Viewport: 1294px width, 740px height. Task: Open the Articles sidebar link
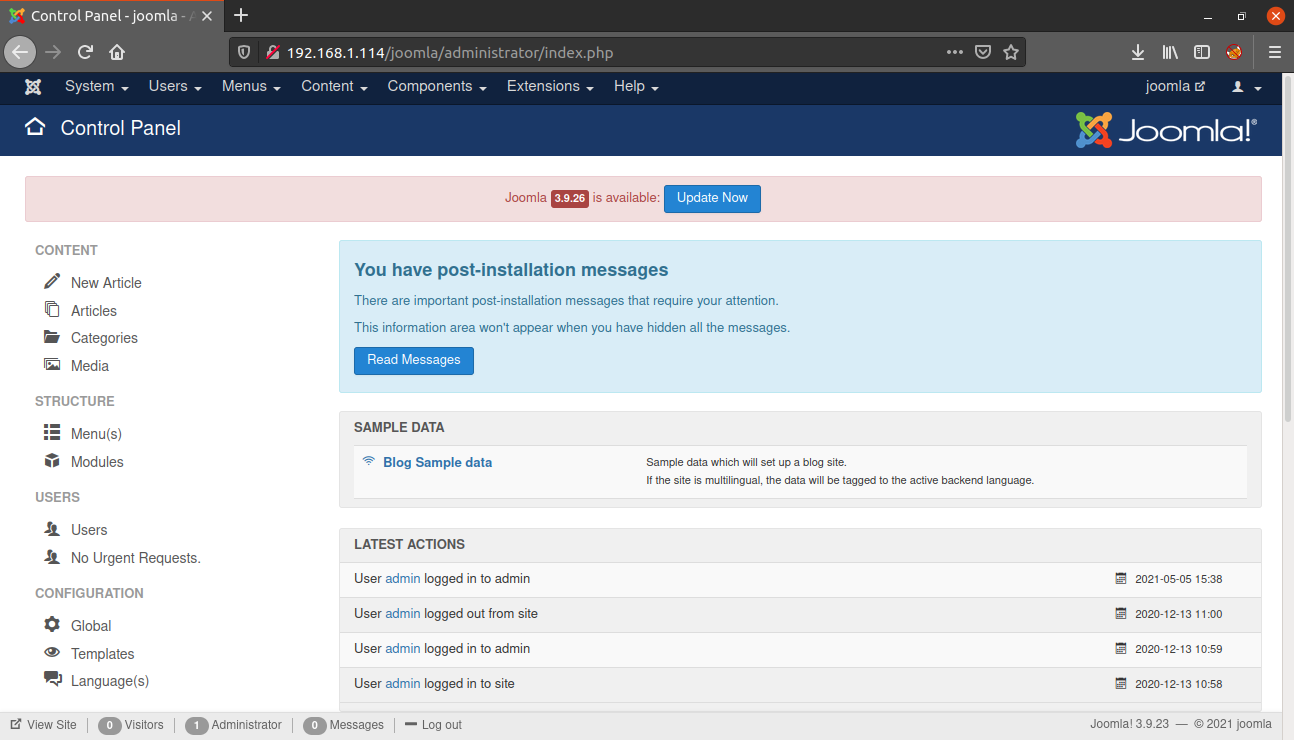pyautogui.click(x=94, y=311)
